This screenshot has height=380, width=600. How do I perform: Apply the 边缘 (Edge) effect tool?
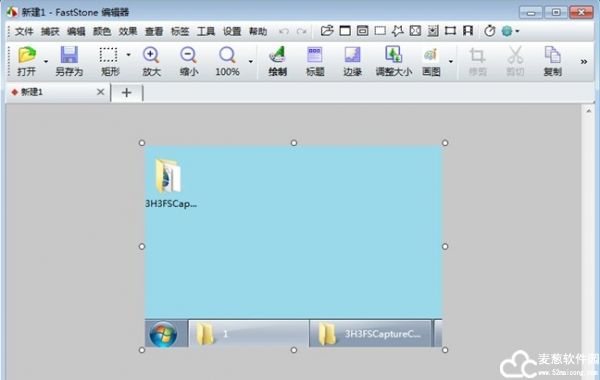352,55
